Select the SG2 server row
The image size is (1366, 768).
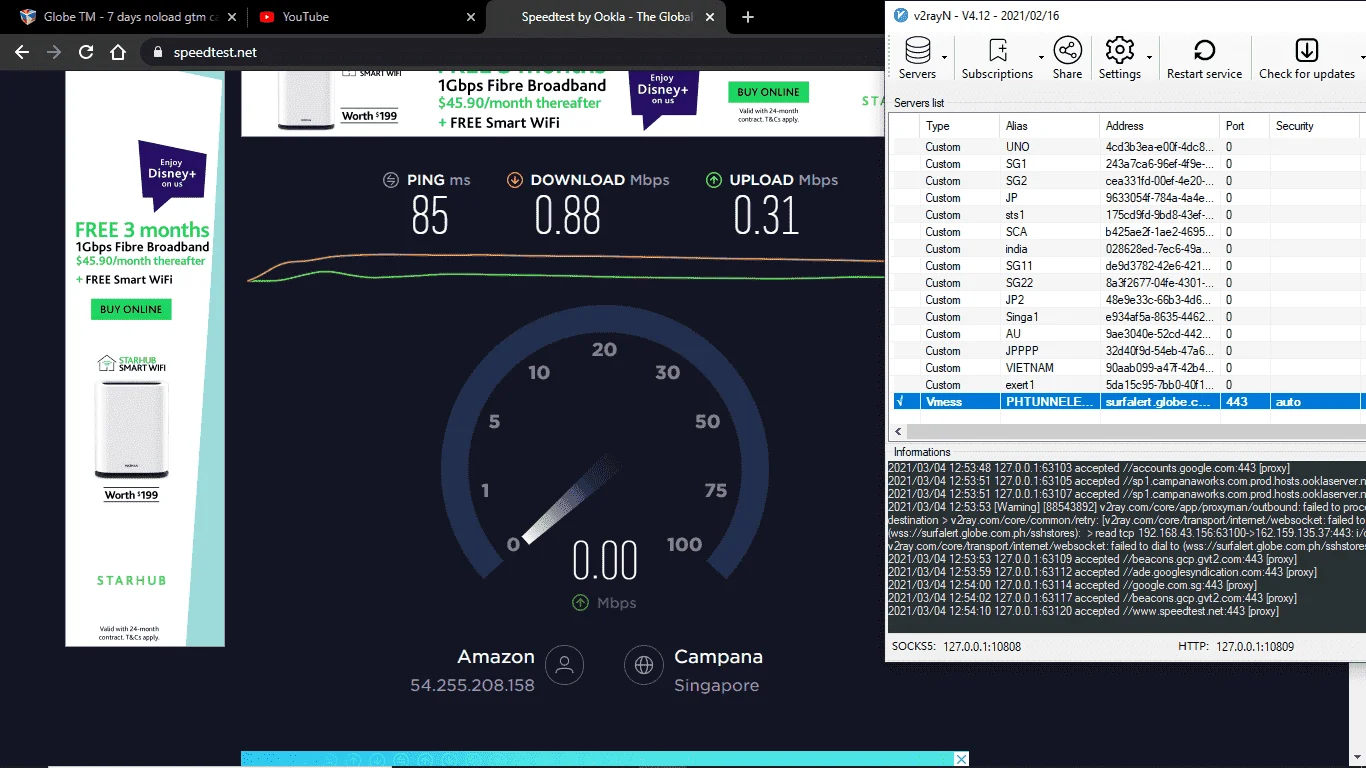[x=1125, y=181]
